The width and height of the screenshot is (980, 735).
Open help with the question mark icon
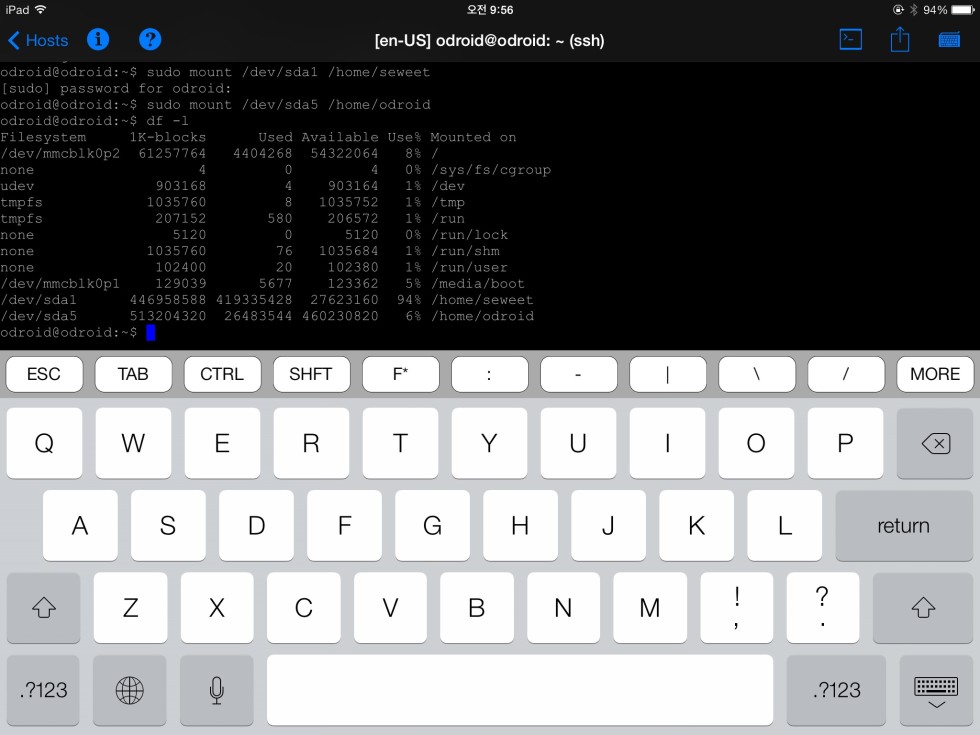(x=150, y=40)
